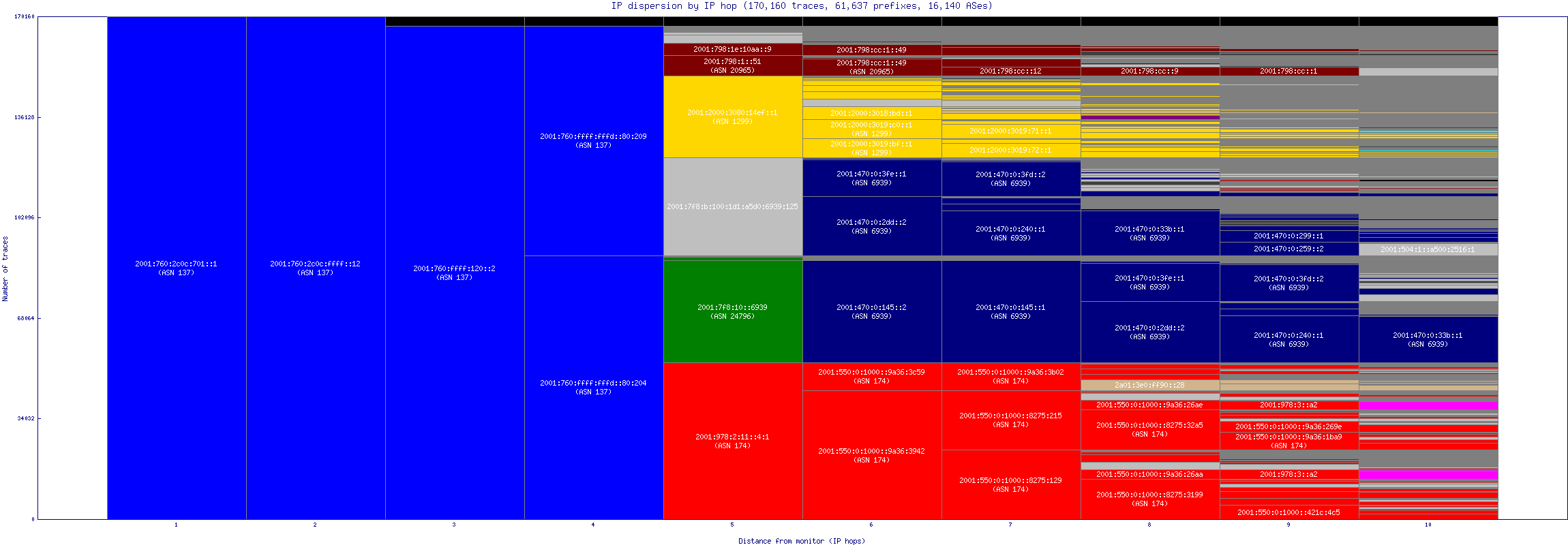Click red block 2001:550:0:1000::8275:3199
This screenshot has width=1568, height=545.
tap(1150, 499)
